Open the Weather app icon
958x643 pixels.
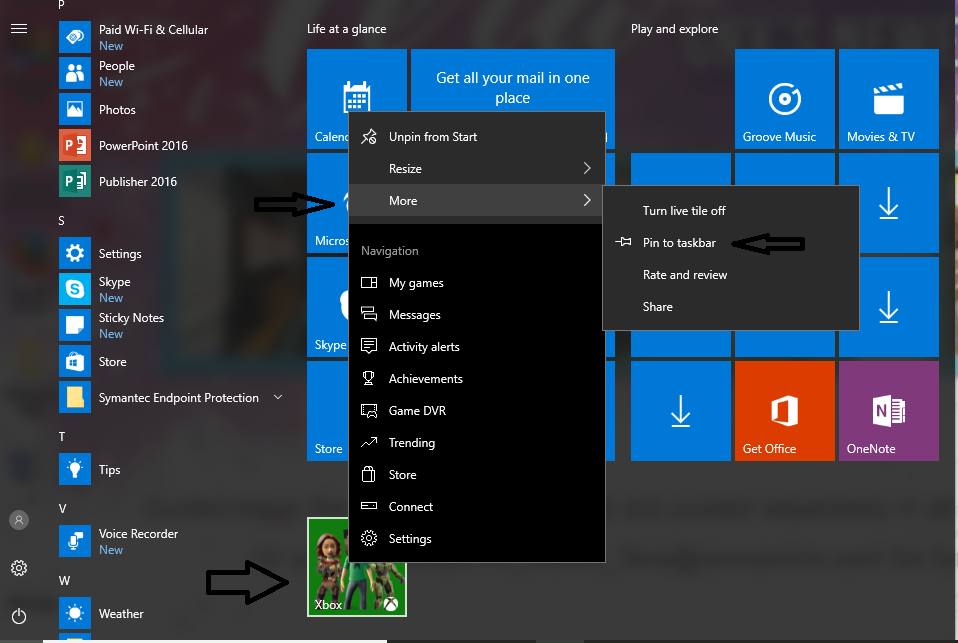75,613
